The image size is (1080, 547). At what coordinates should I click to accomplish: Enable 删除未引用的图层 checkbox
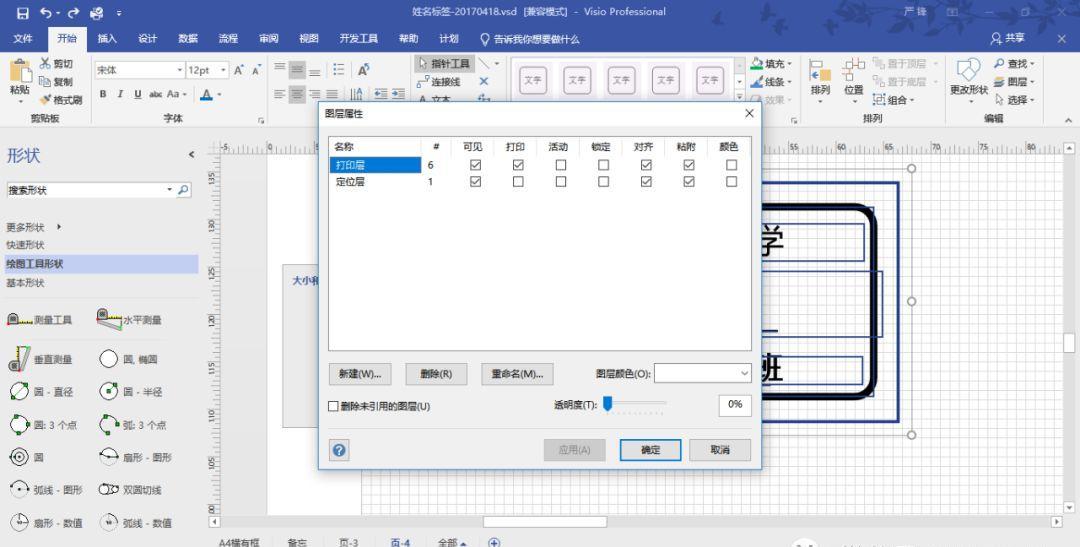(334, 406)
